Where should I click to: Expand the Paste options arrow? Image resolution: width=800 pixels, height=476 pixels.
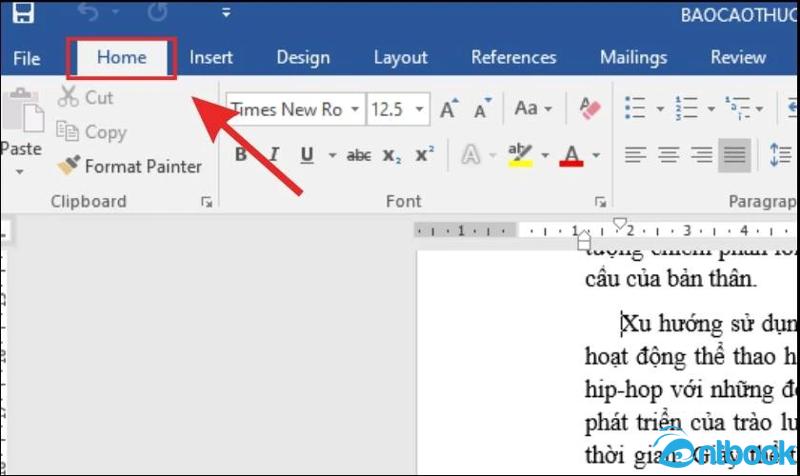19,172
